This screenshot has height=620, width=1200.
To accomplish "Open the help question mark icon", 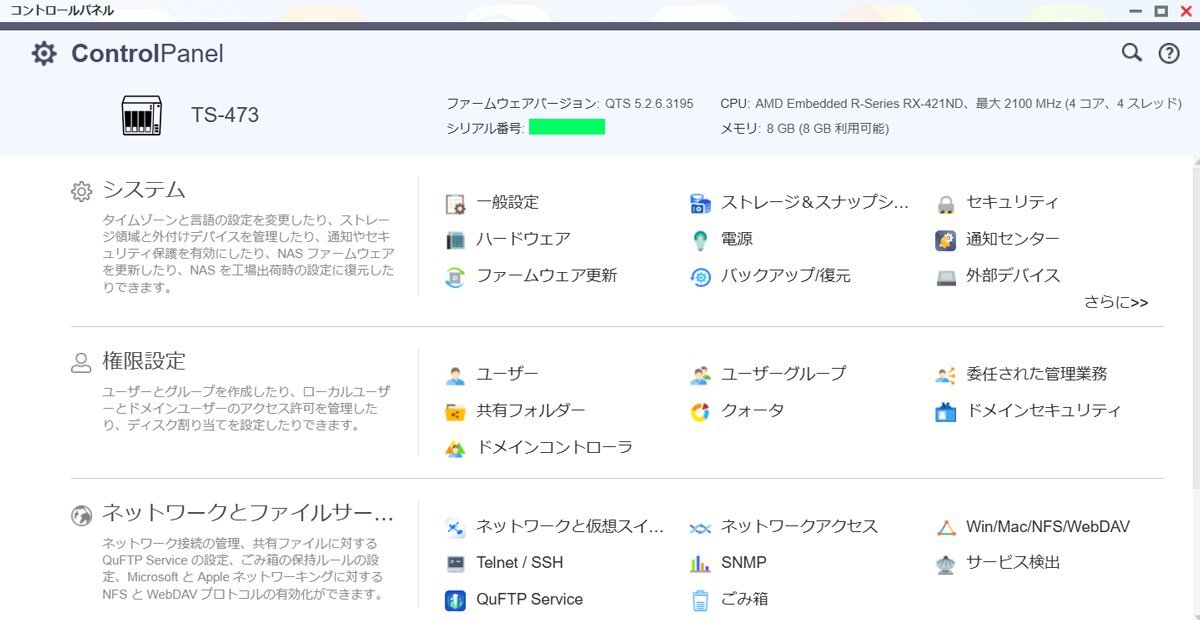I will click(1169, 54).
